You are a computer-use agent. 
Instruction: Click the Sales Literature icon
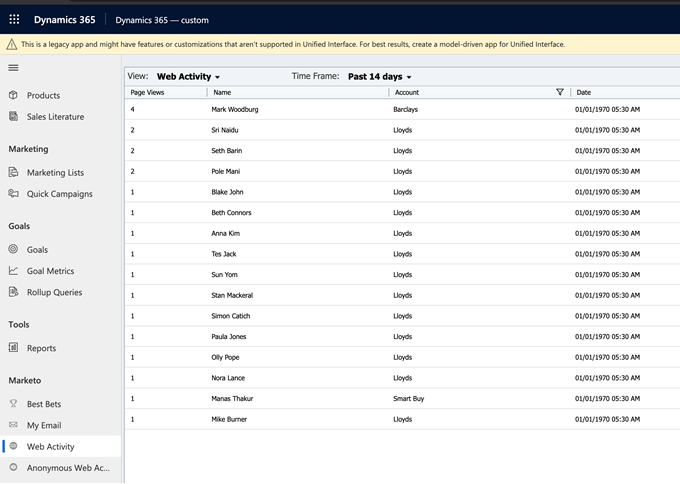pyautogui.click(x=13, y=116)
